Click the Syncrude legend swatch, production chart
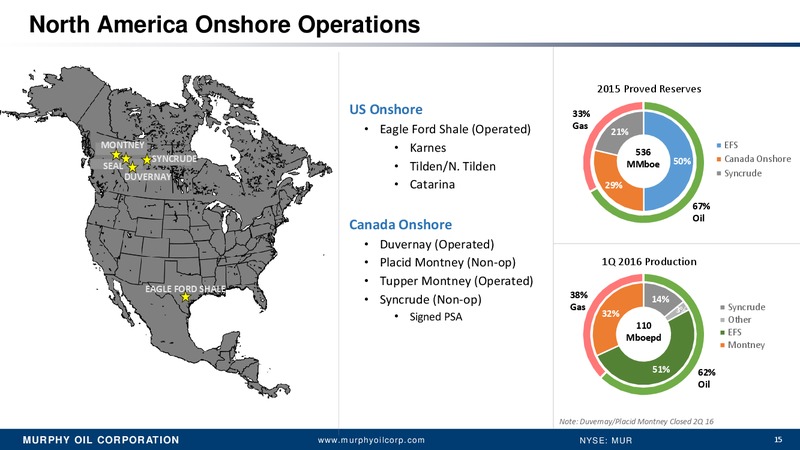 tap(722, 307)
